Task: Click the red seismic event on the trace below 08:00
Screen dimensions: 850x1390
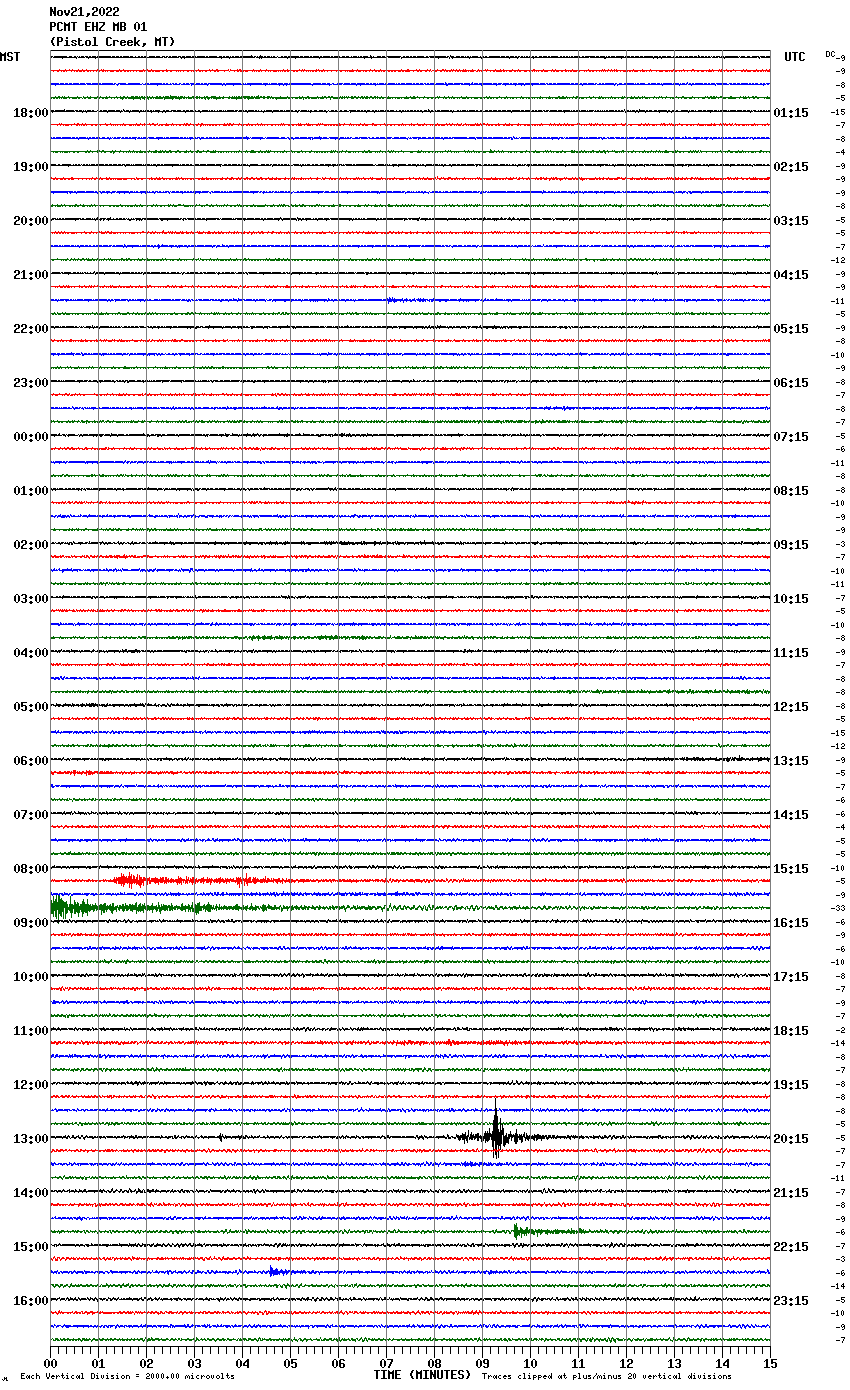Action: 130,880
